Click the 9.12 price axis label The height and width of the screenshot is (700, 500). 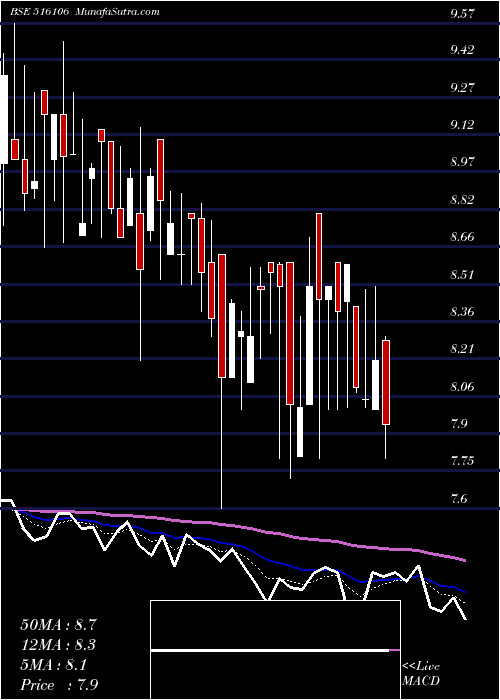point(462,125)
